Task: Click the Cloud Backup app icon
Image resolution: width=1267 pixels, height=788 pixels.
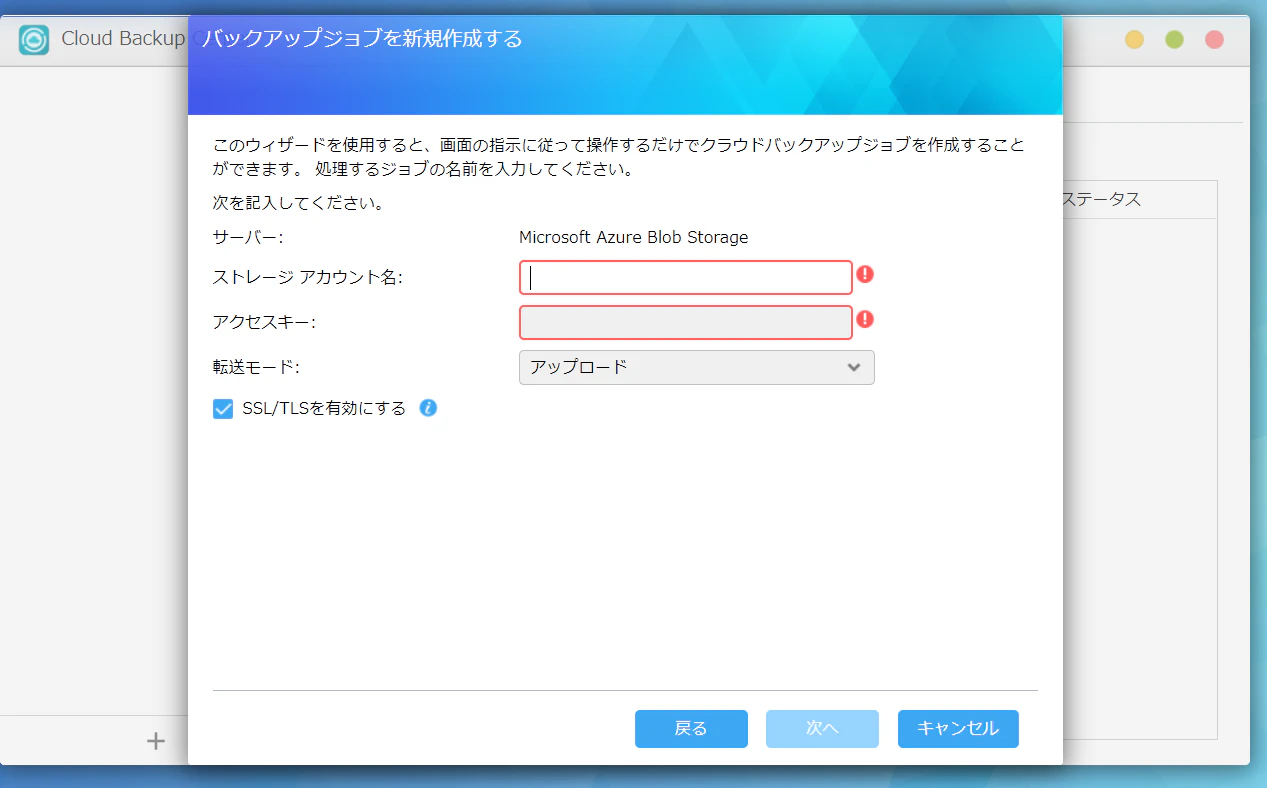Action: (x=34, y=39)
